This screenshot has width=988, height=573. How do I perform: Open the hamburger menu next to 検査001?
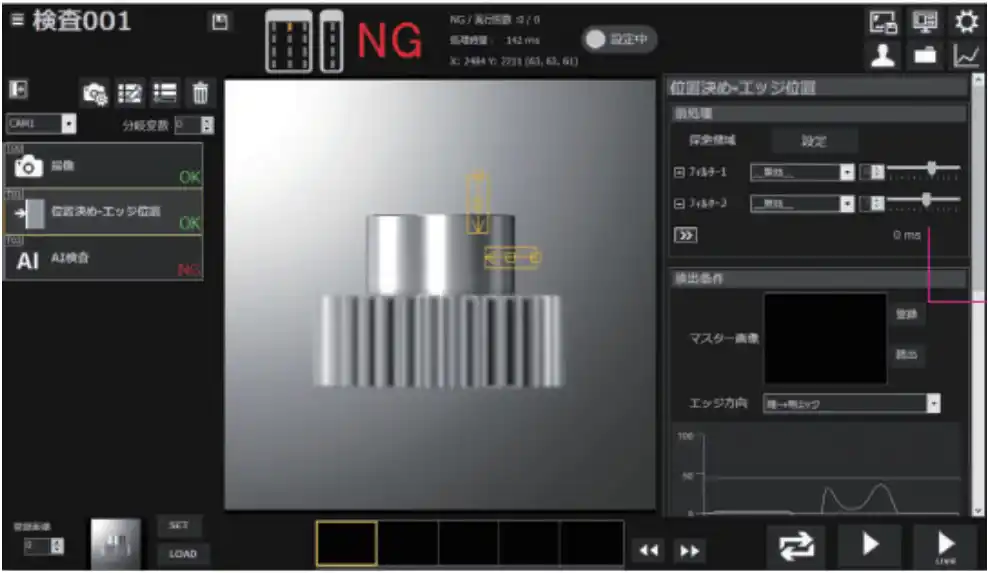pyautogui.click(x=17, y=21)
